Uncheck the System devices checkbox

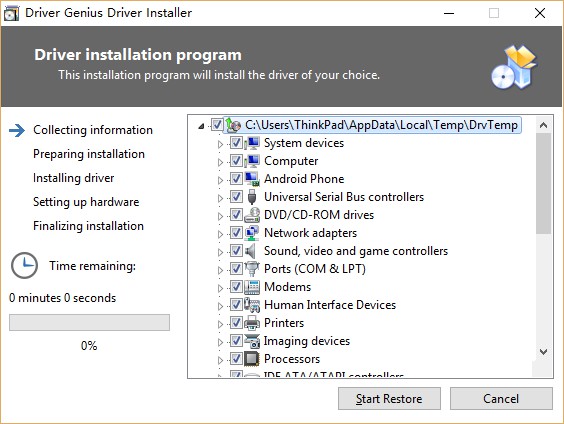click(236, 143)
